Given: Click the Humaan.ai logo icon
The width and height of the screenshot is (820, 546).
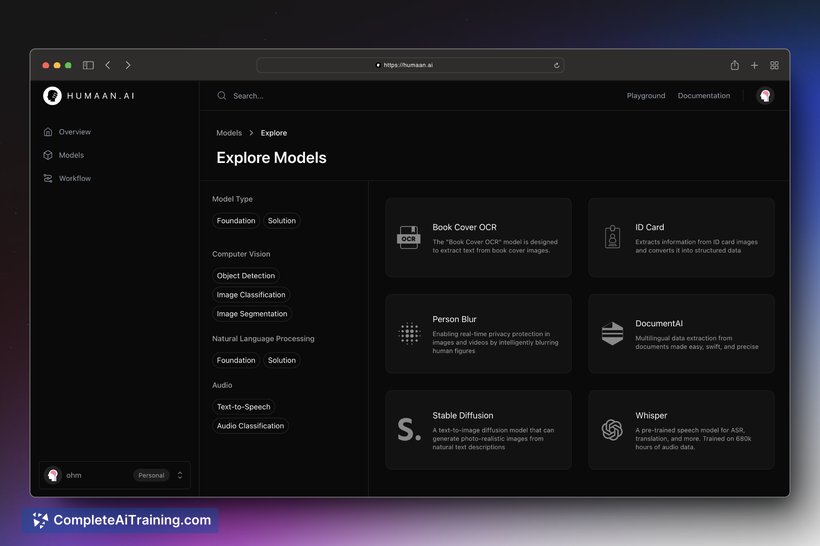Looking at the screenshot, I should tap(52, 96).
